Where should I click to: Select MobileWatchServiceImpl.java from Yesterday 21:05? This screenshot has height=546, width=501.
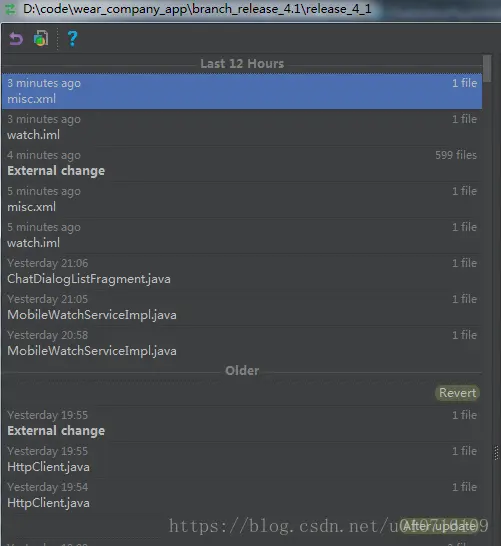[242, 307]
